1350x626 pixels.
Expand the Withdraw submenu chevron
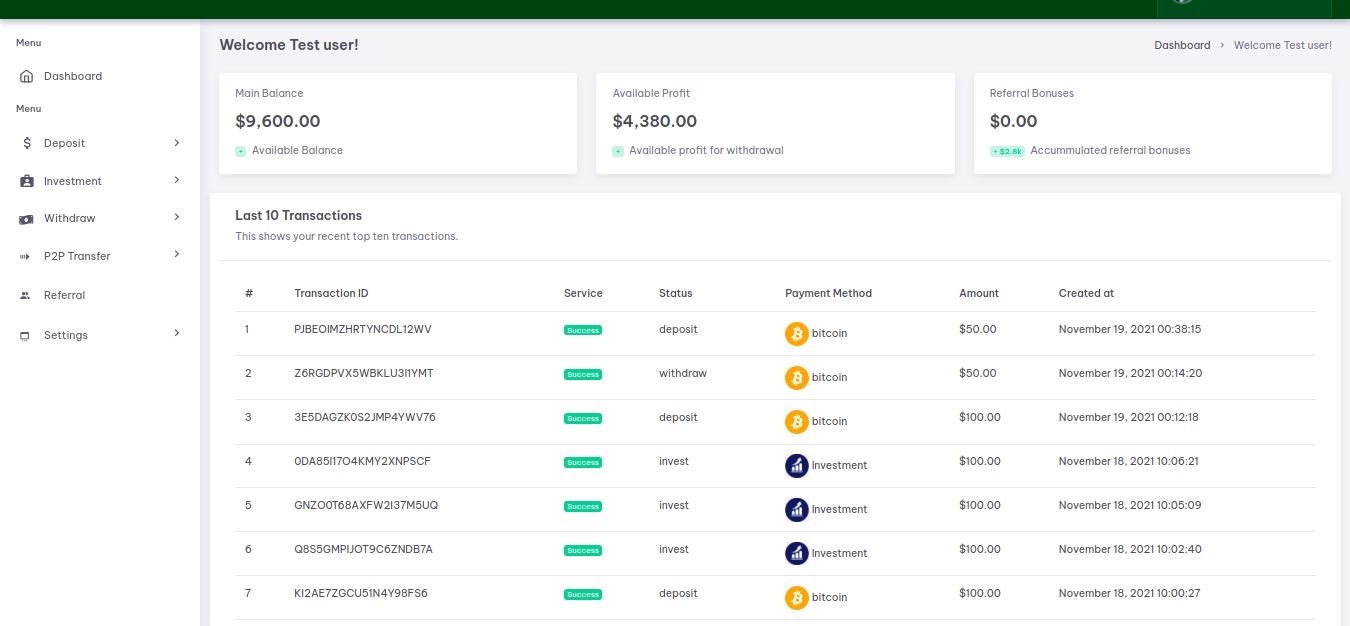(x=176, y=217)
